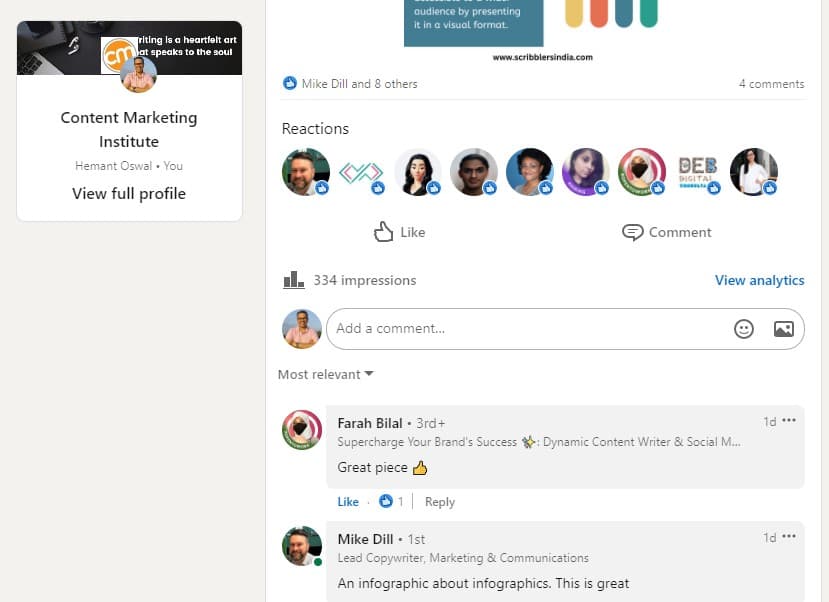This screenshot has width=829, height=602.
Task: Click the like reaction icon beside Mike Dill and 8 others
Action: 290,83
